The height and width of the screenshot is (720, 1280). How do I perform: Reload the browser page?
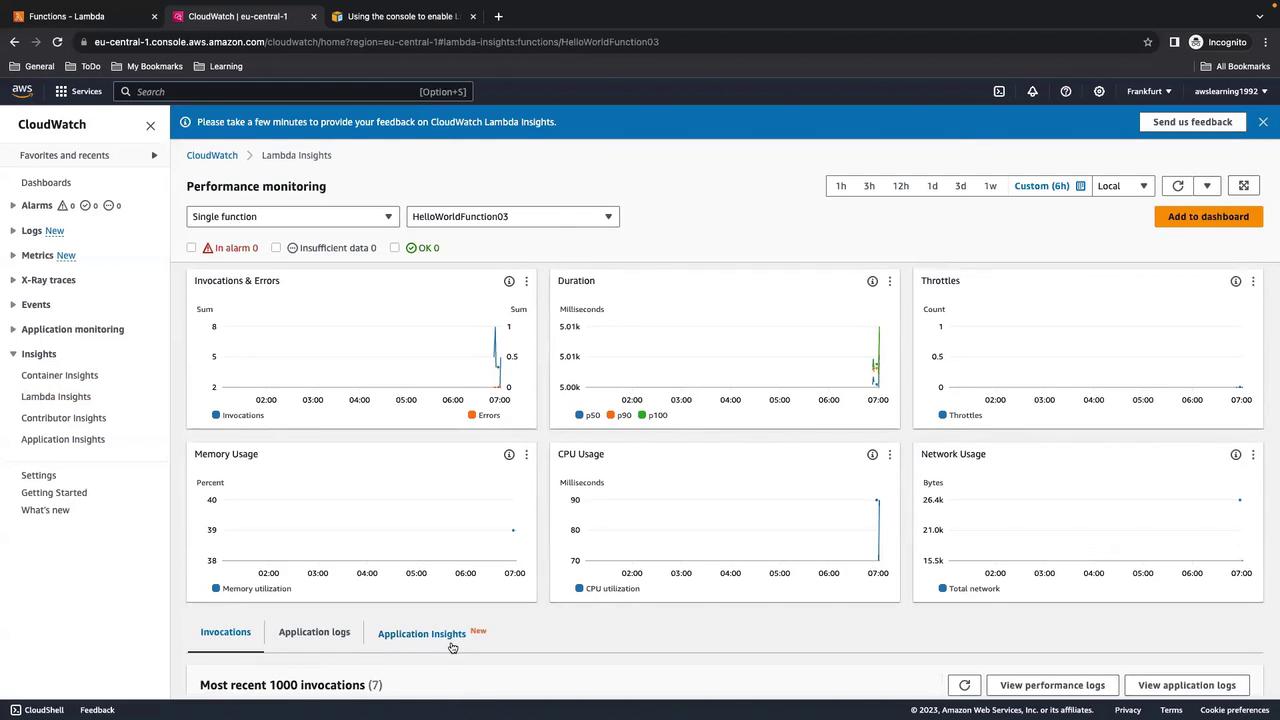(x=57, y=42)
